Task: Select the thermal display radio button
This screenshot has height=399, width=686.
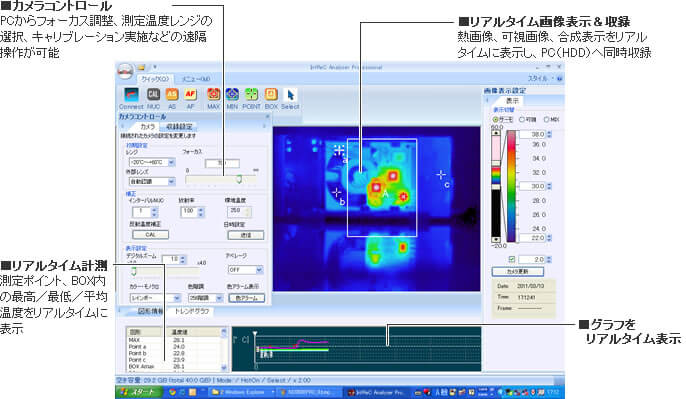Action: click(496, 119)
